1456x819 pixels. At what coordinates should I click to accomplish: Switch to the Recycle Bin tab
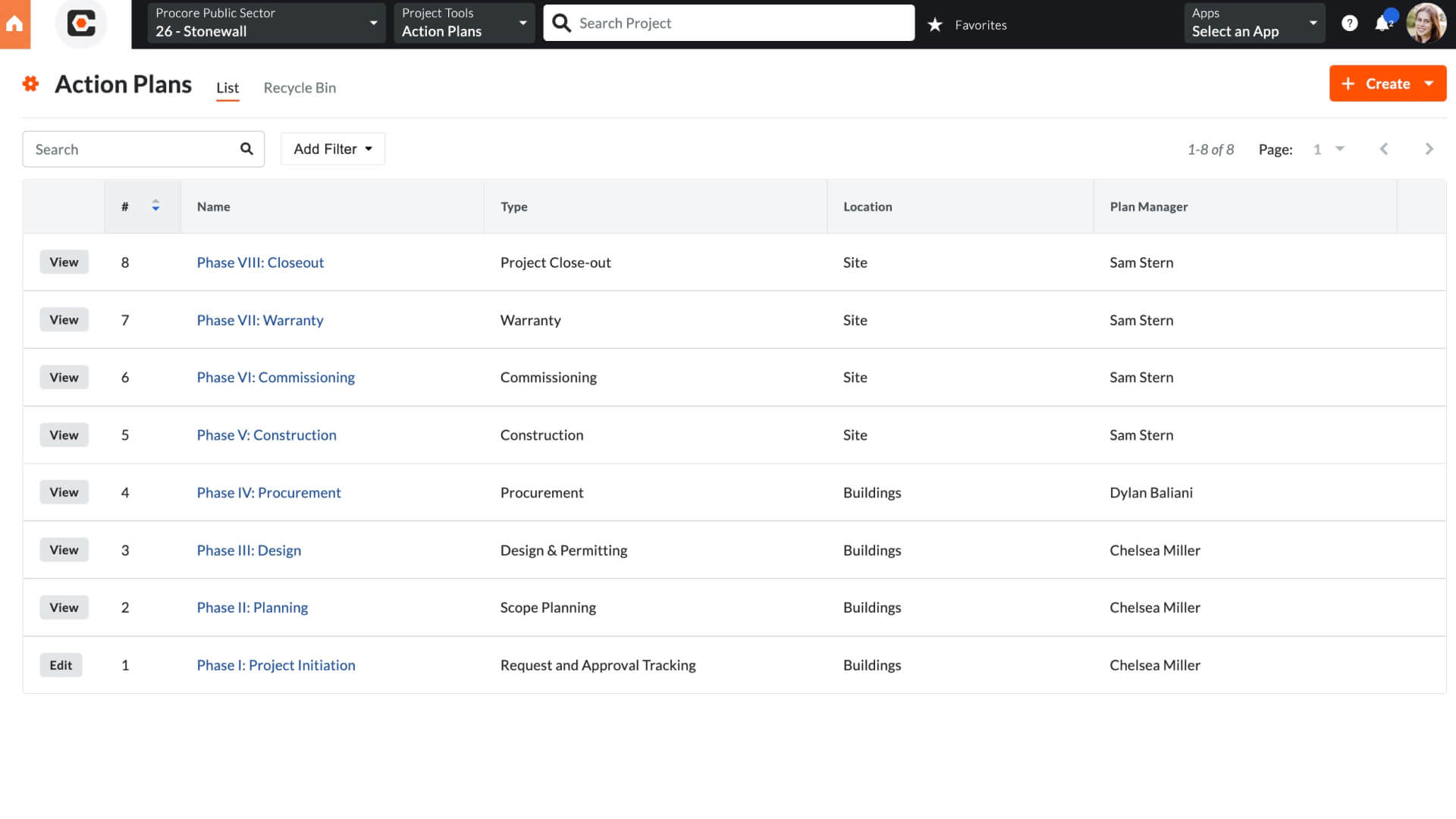[300, 88]
